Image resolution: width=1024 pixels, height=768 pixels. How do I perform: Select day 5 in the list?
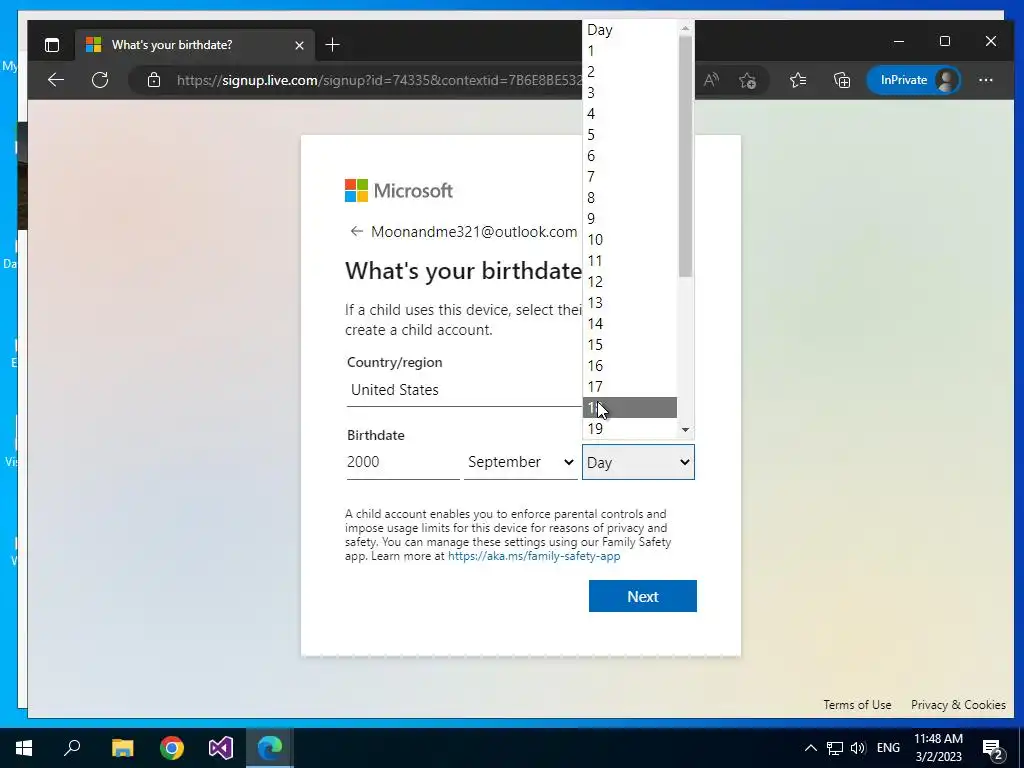tap(630, 135)
